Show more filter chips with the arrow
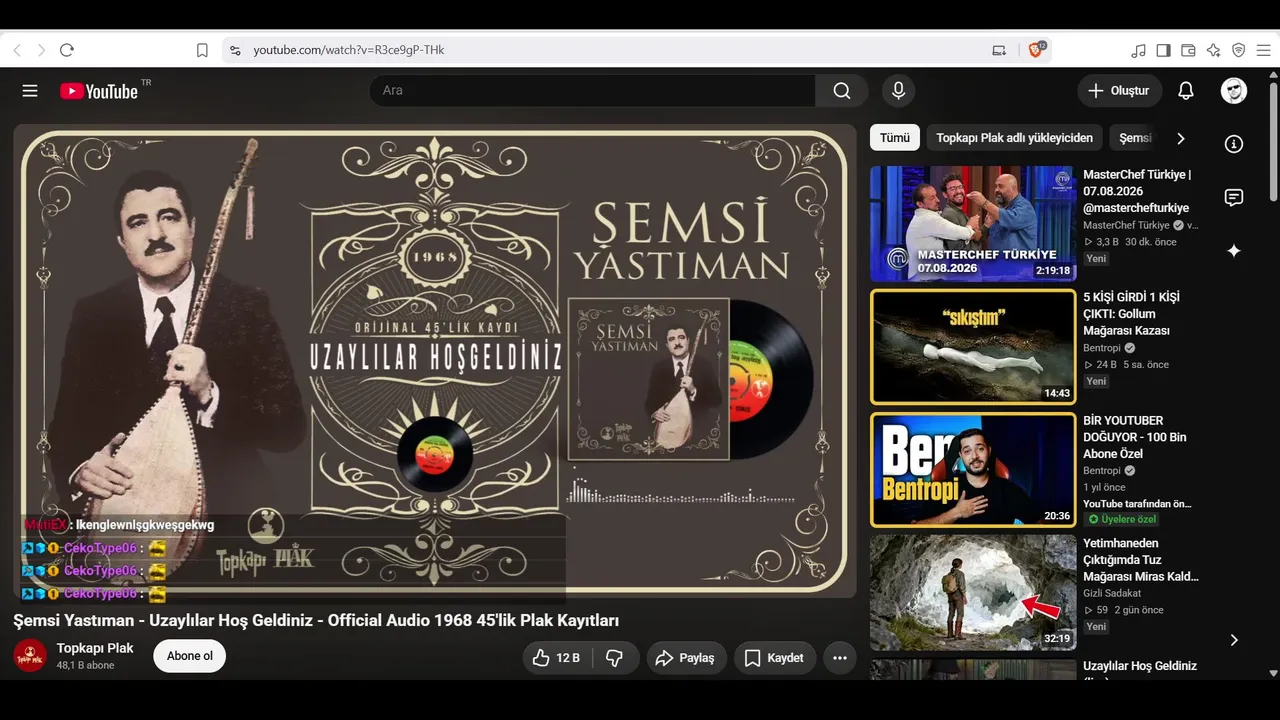 [1180, 138]
